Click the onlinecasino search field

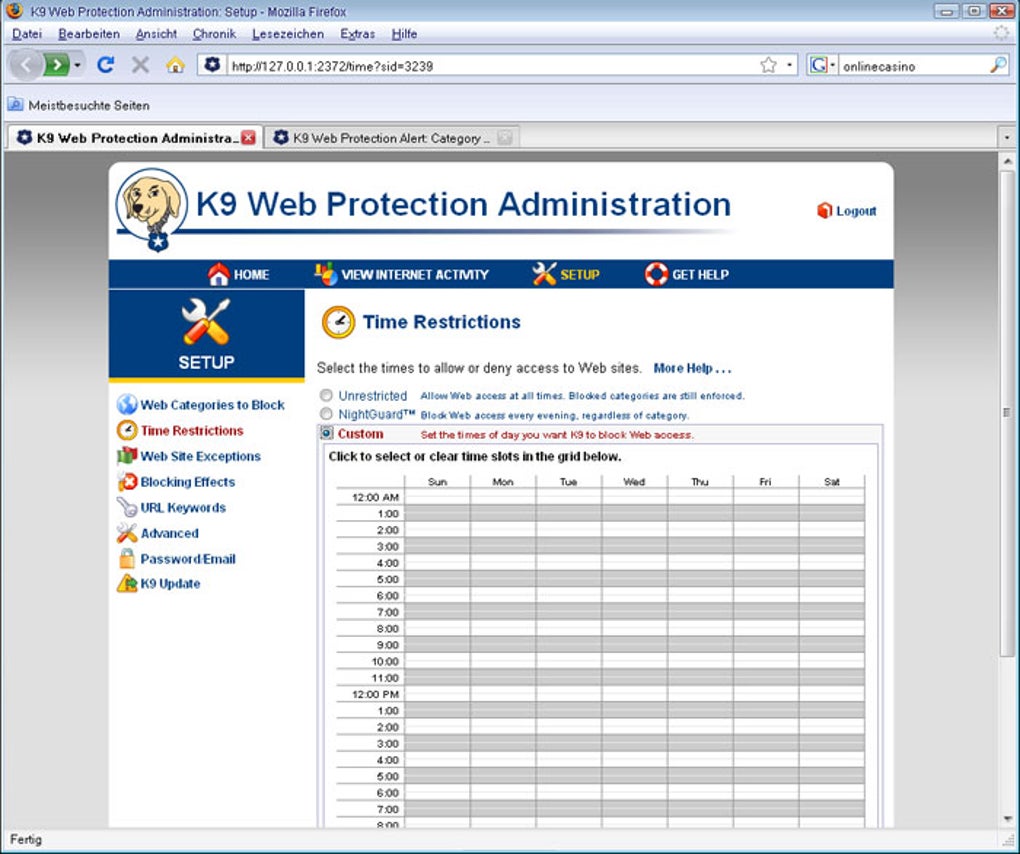(913, 65)
